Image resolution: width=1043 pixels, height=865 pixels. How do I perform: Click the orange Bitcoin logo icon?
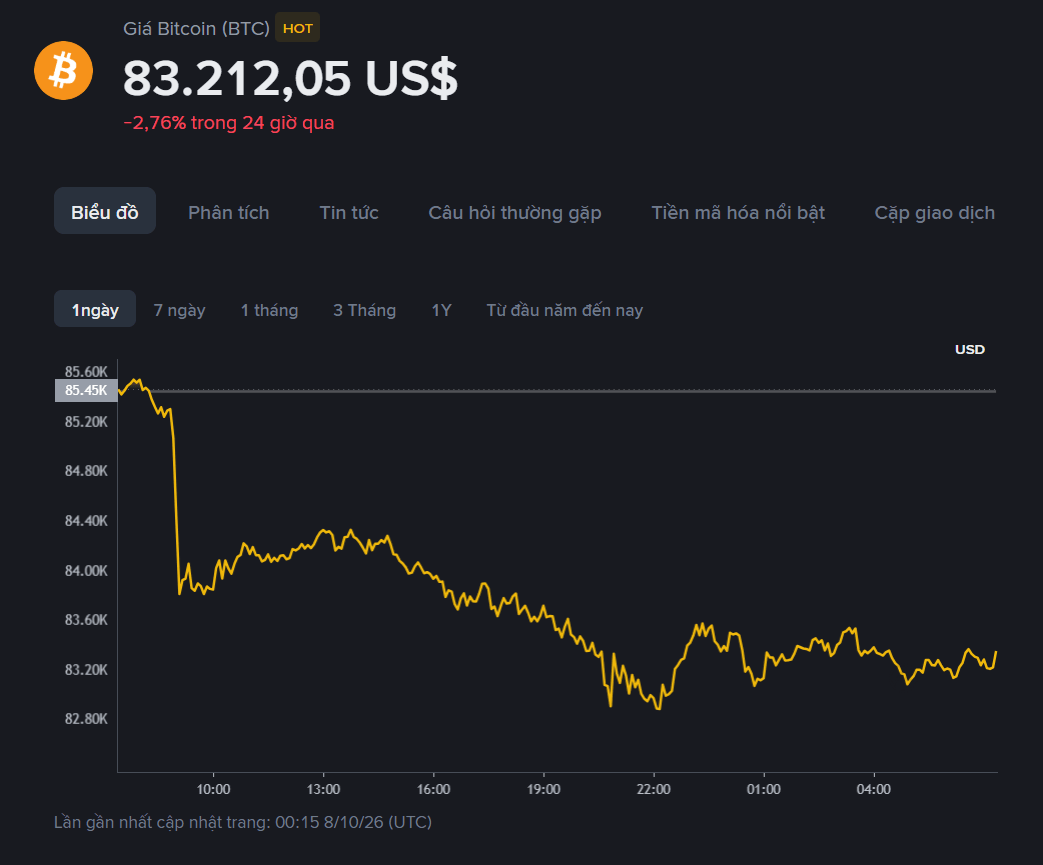pos(63,71)
